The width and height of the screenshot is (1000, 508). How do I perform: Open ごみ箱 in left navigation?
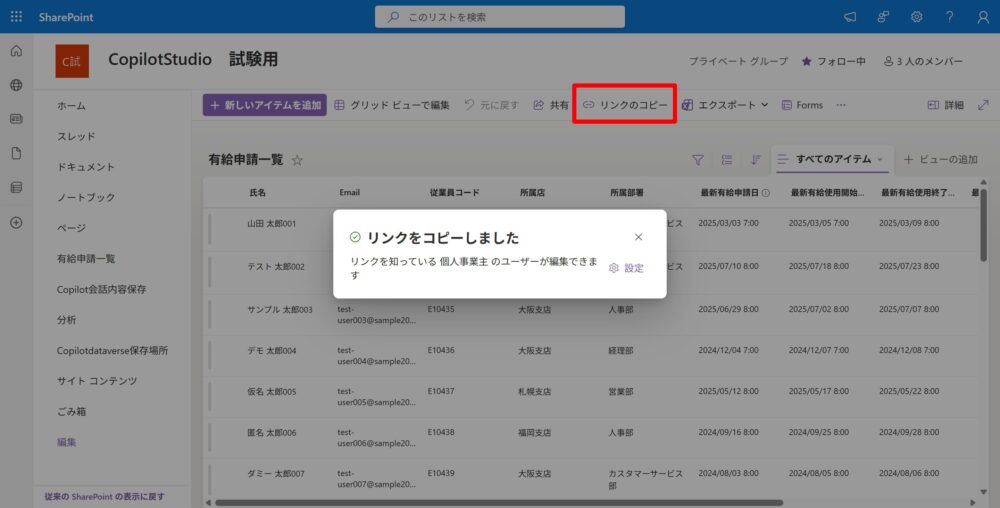74,411
